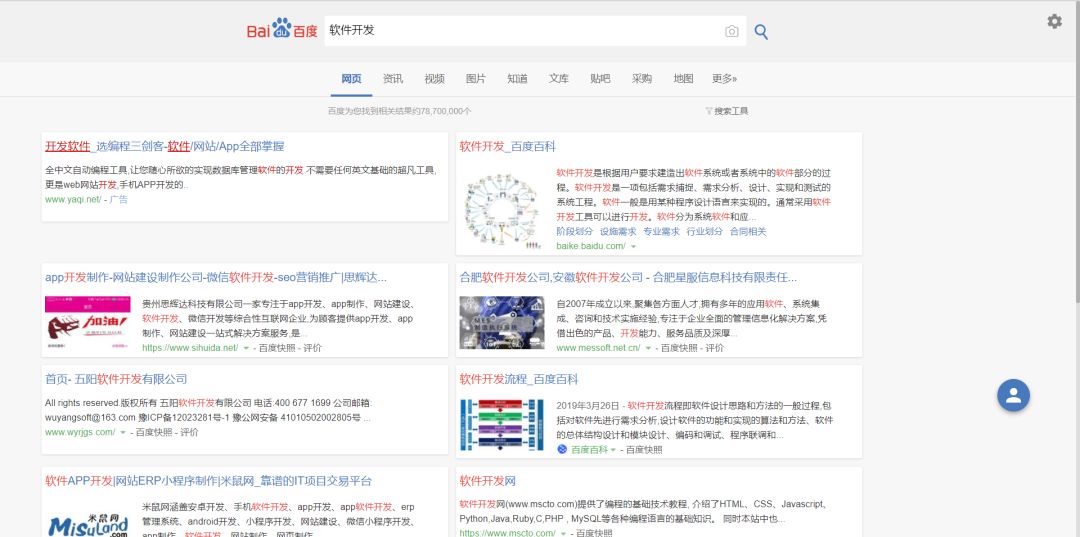Open the 图片 tab
The height and width of the screenshot is (537, 1080).
pos(475,79)
